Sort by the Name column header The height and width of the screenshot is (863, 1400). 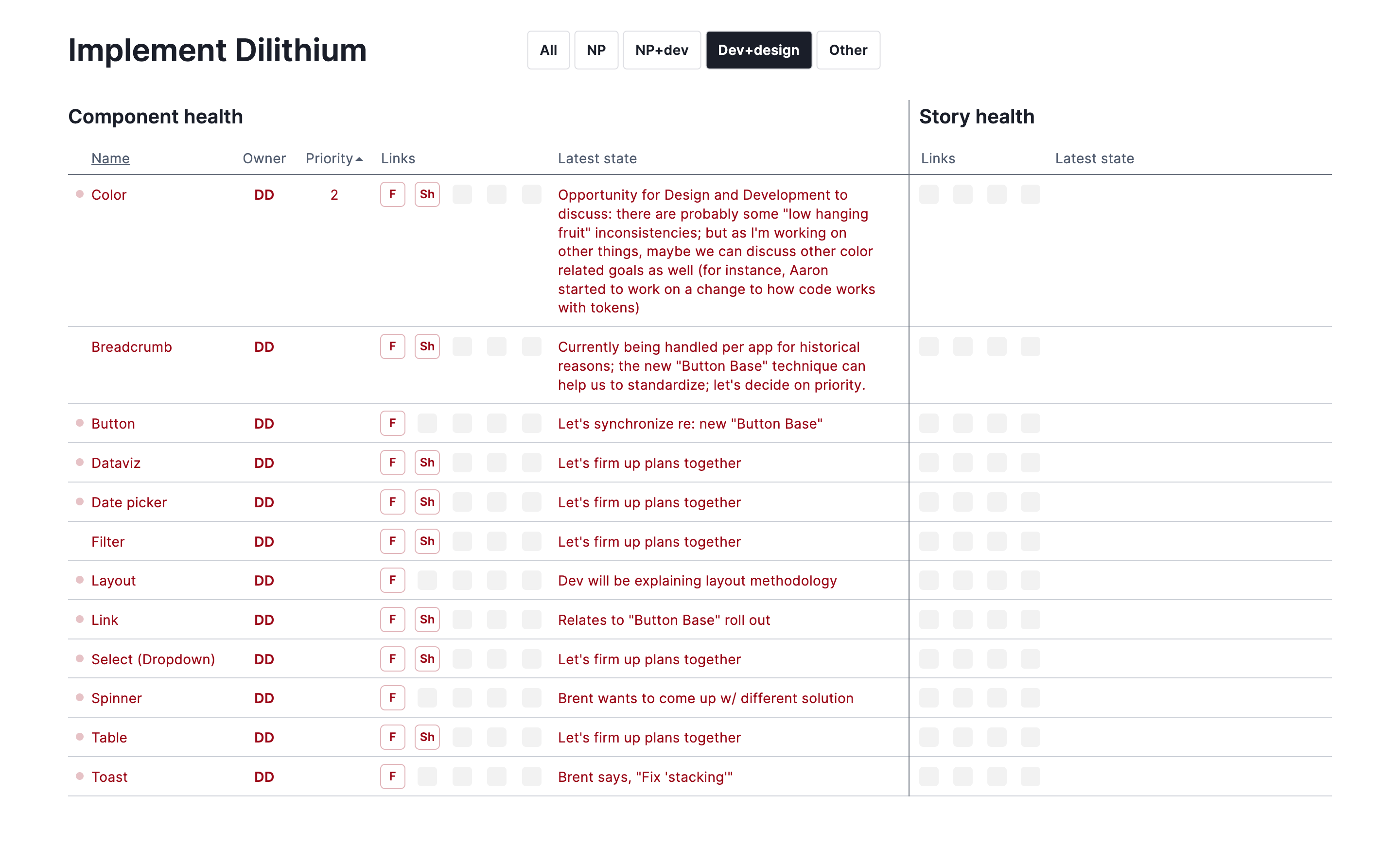click(110, 159)
